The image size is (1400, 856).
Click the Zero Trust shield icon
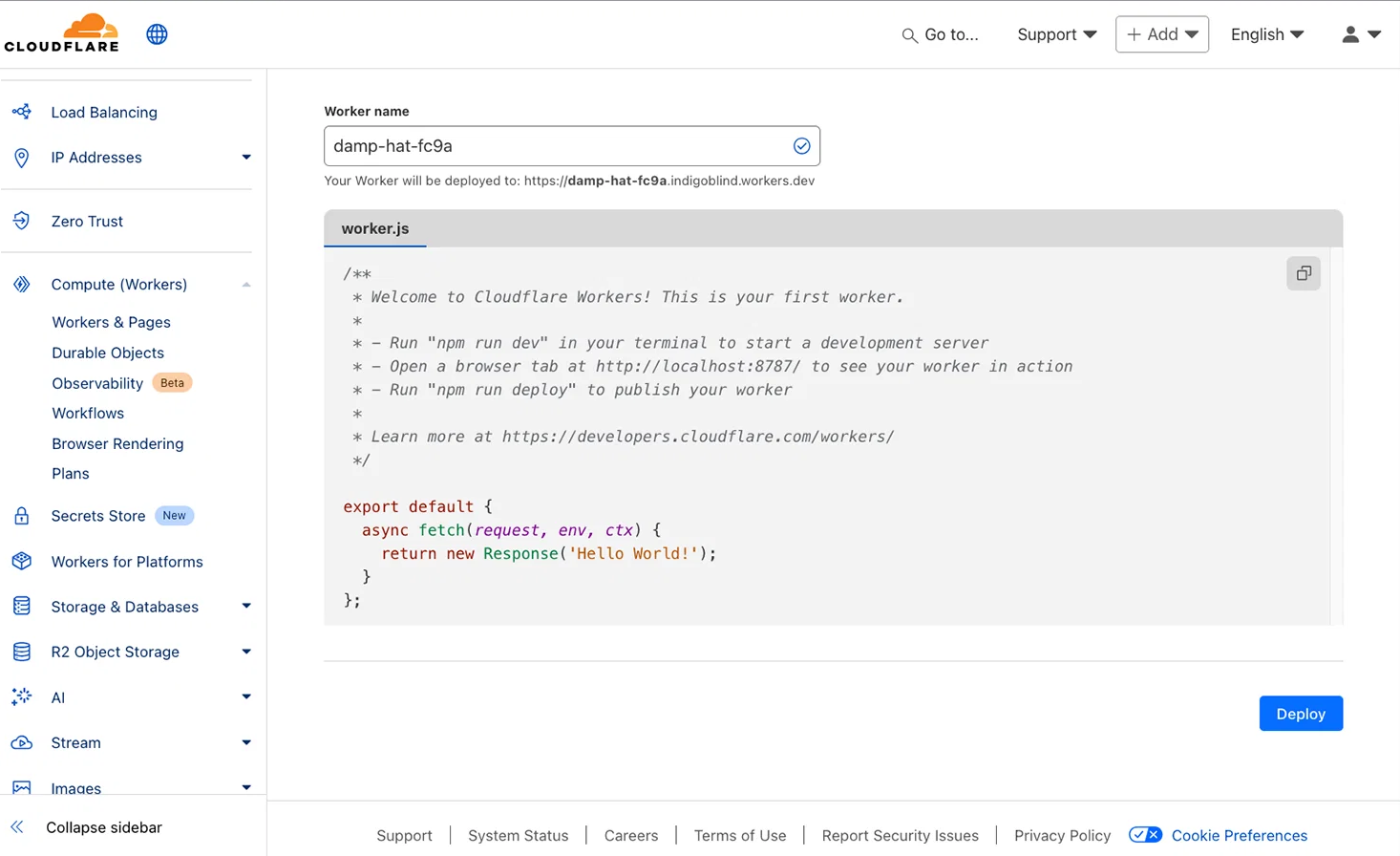22,221
